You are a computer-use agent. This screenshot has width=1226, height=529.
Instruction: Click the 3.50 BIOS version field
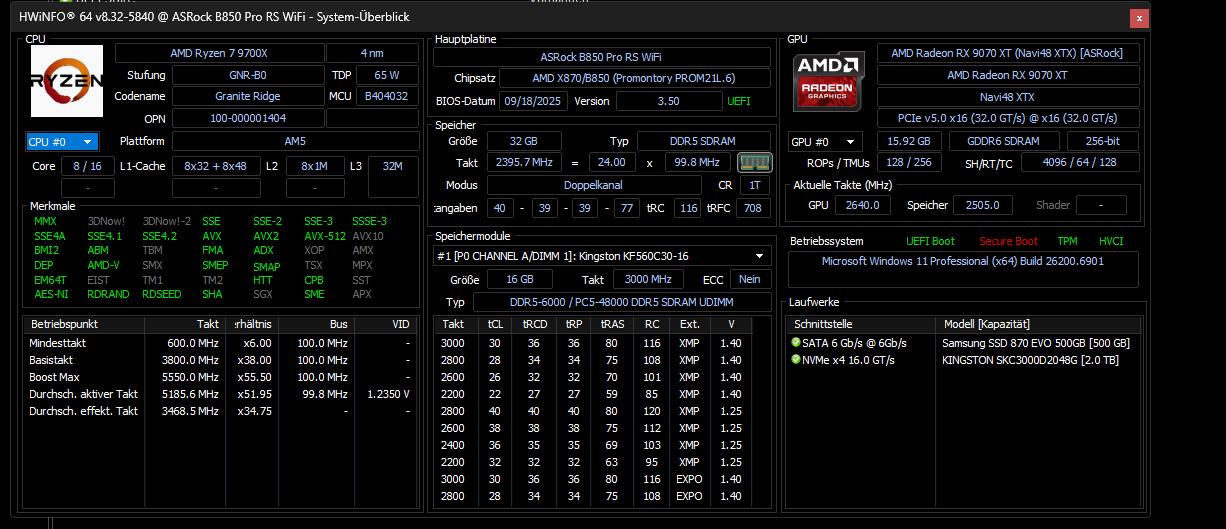[668, 101]
